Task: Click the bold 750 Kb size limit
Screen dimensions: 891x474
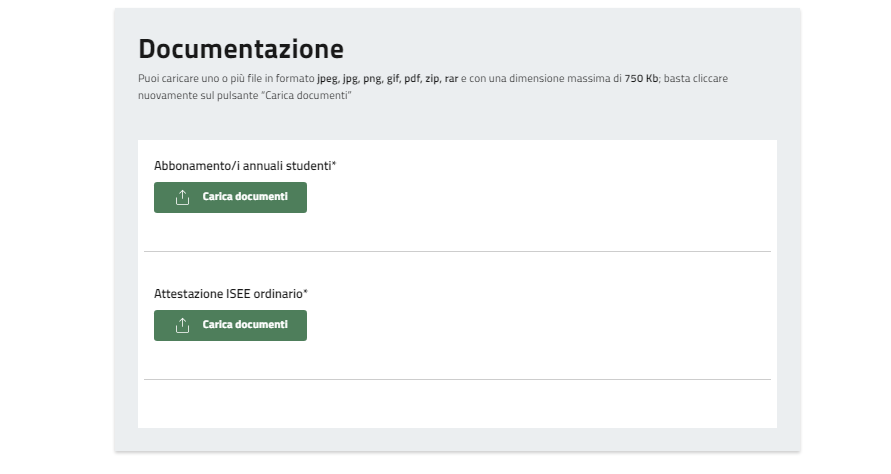Action: [x=641, y=78]
